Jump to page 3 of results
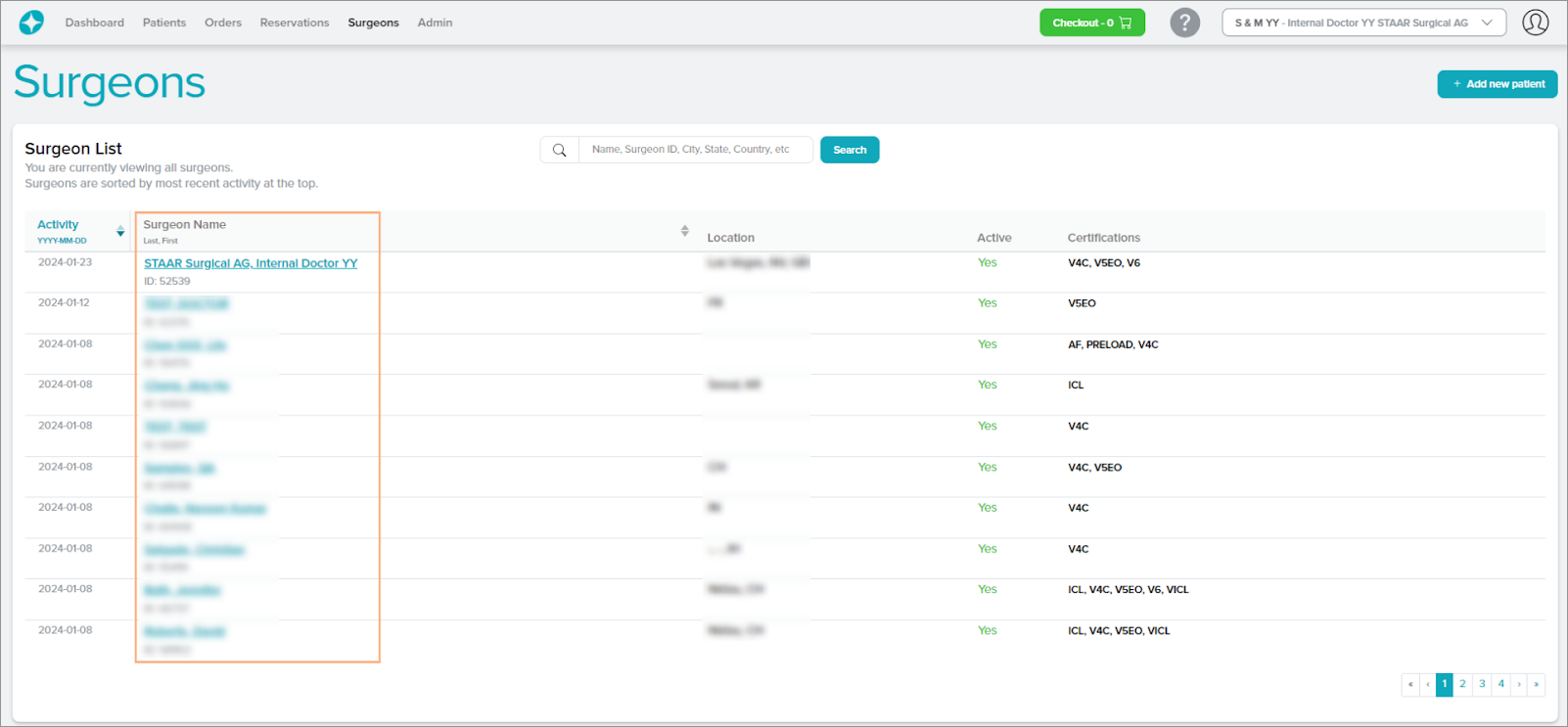This screenshot has width=1568, height=727. pos(1482,685)
